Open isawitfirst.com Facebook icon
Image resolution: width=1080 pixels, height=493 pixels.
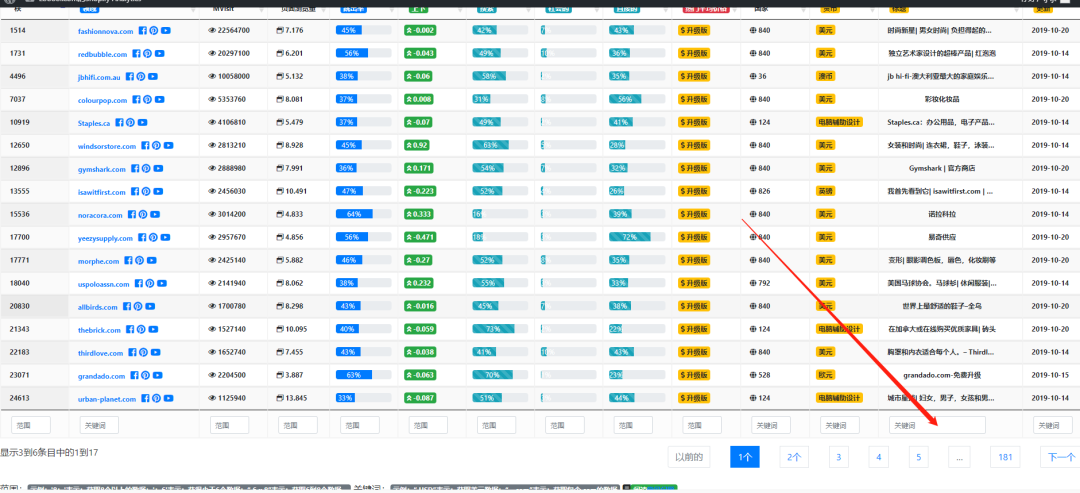135,192
